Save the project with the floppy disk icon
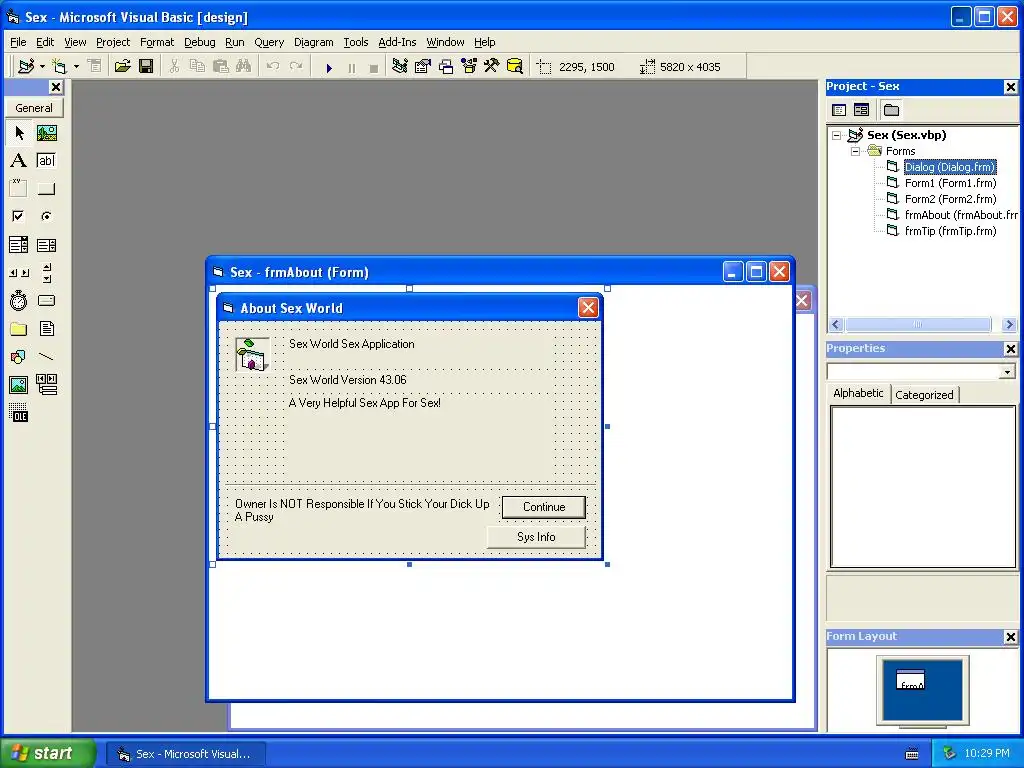This screenshot has height=768, width=1024. (146, 67)
